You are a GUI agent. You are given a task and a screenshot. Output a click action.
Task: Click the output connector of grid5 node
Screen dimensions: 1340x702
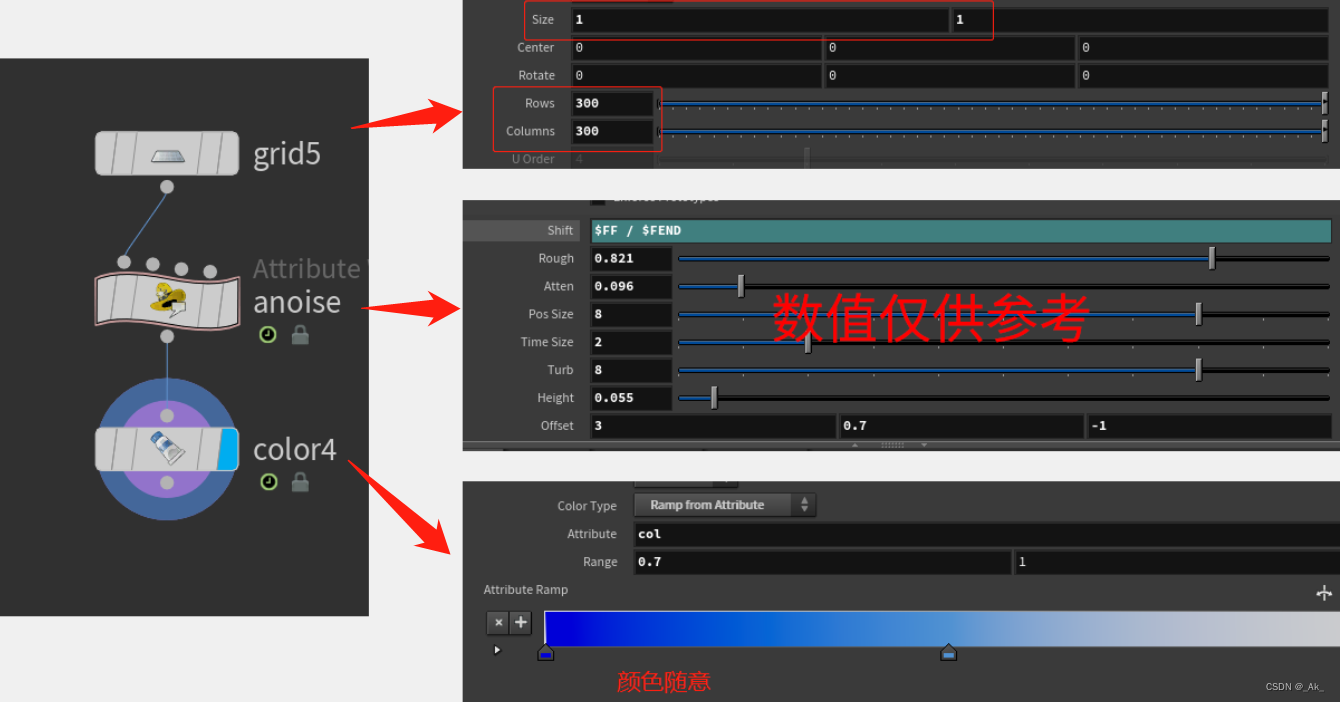[166, 185]
